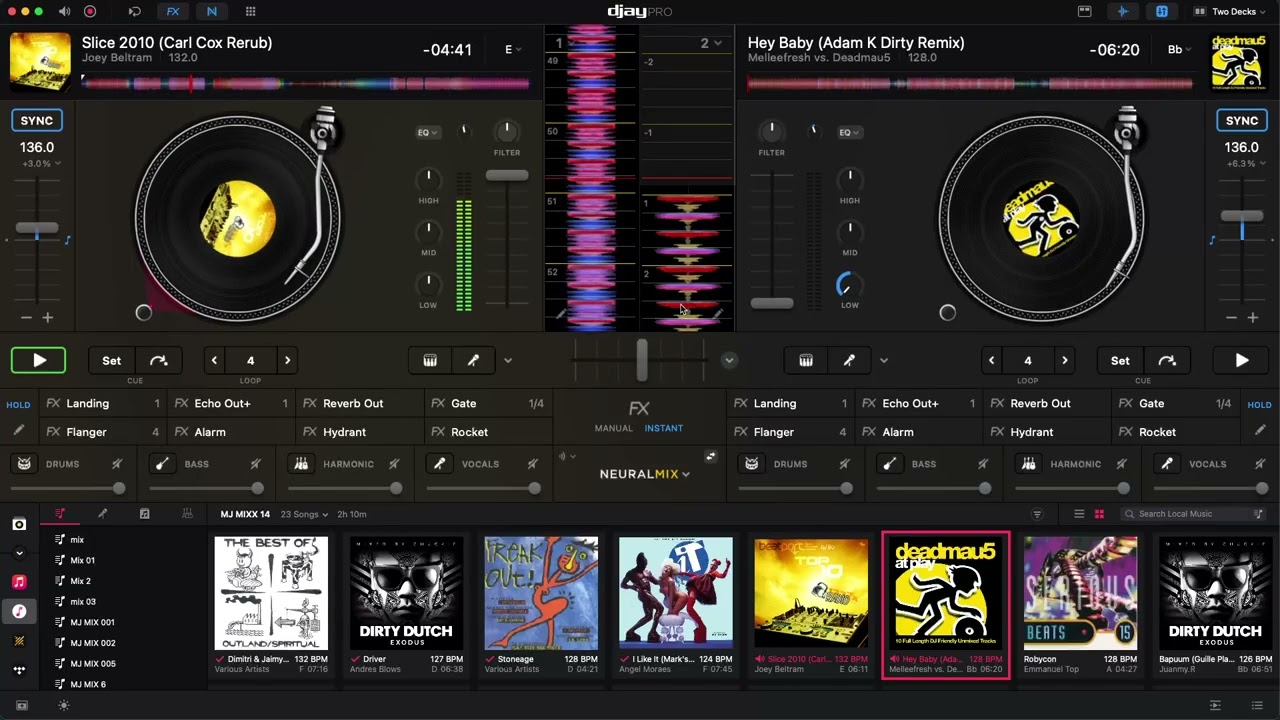Play the right deck track
Screen dimensions: 1280x720
[1241, 361]
